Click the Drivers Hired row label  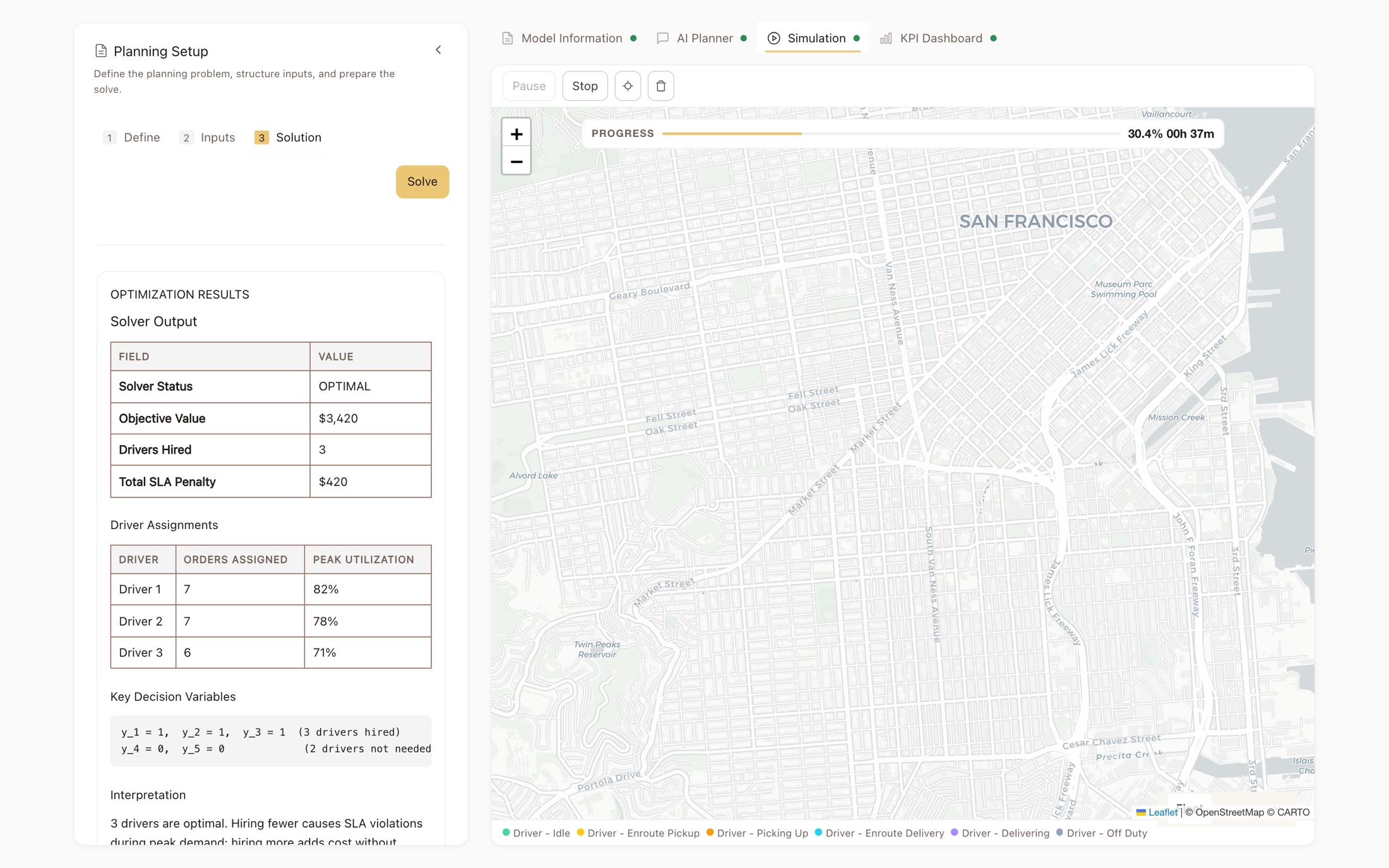[x=155, y=450]
